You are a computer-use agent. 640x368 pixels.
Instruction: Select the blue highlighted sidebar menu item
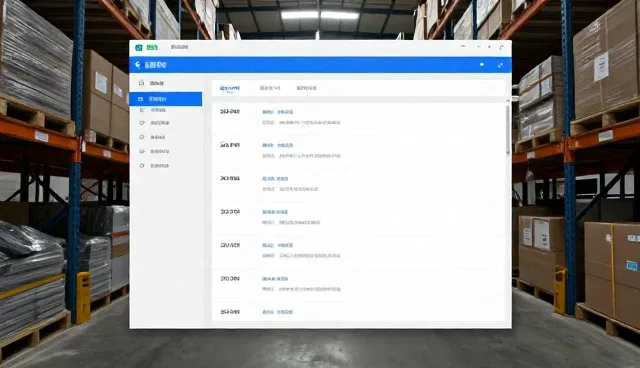[x=166, y=99]
